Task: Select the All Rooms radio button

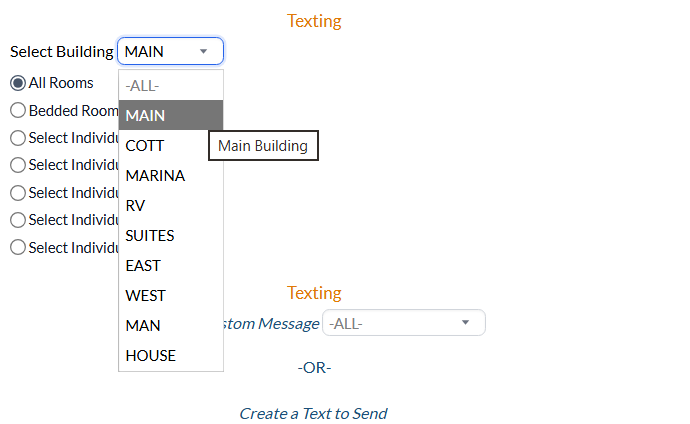Action: (x=18, y=83)
